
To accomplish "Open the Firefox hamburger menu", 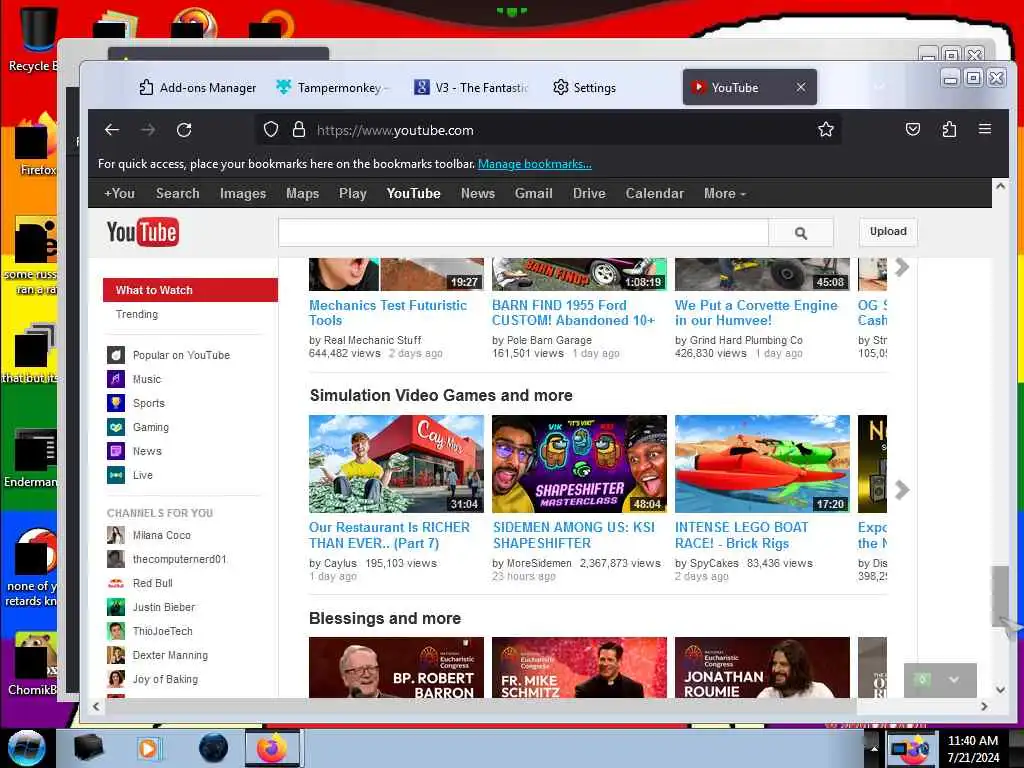I will [985, 129].
